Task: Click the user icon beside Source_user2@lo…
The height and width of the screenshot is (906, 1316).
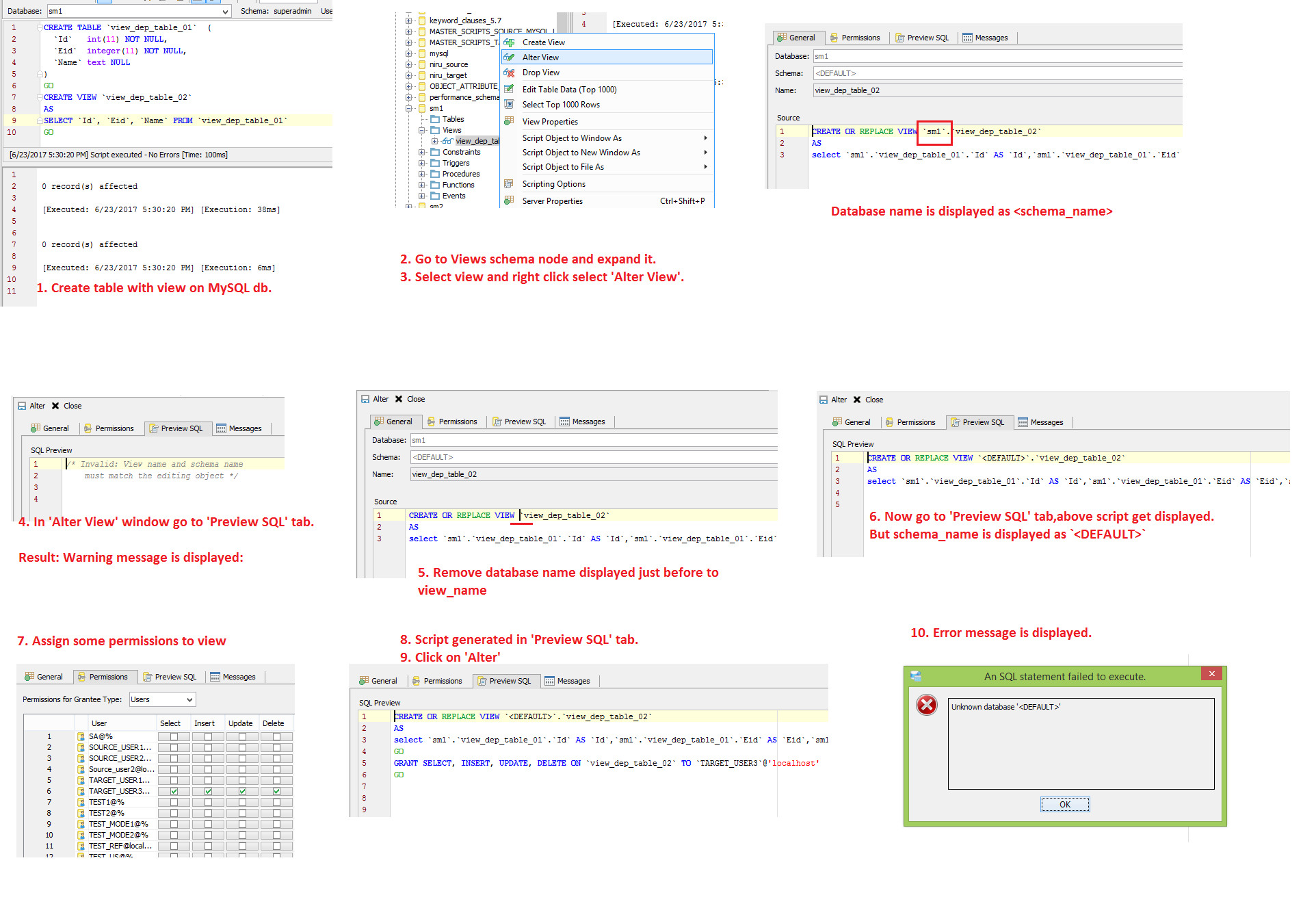Action: 81,769
